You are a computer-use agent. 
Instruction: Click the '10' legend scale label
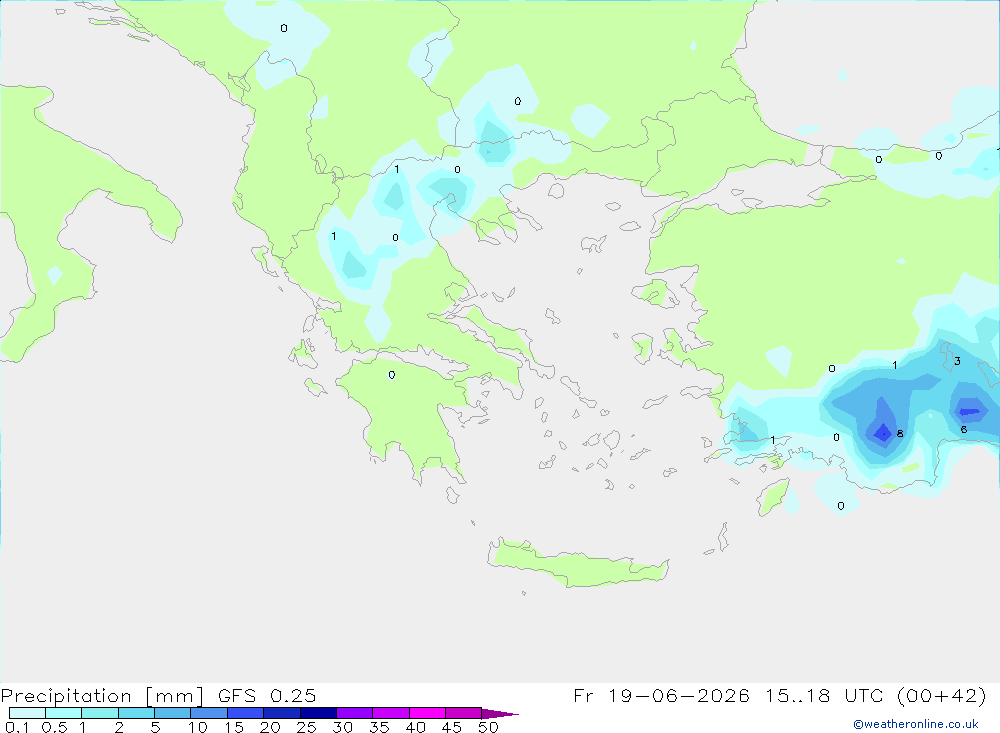click(198, 727)
